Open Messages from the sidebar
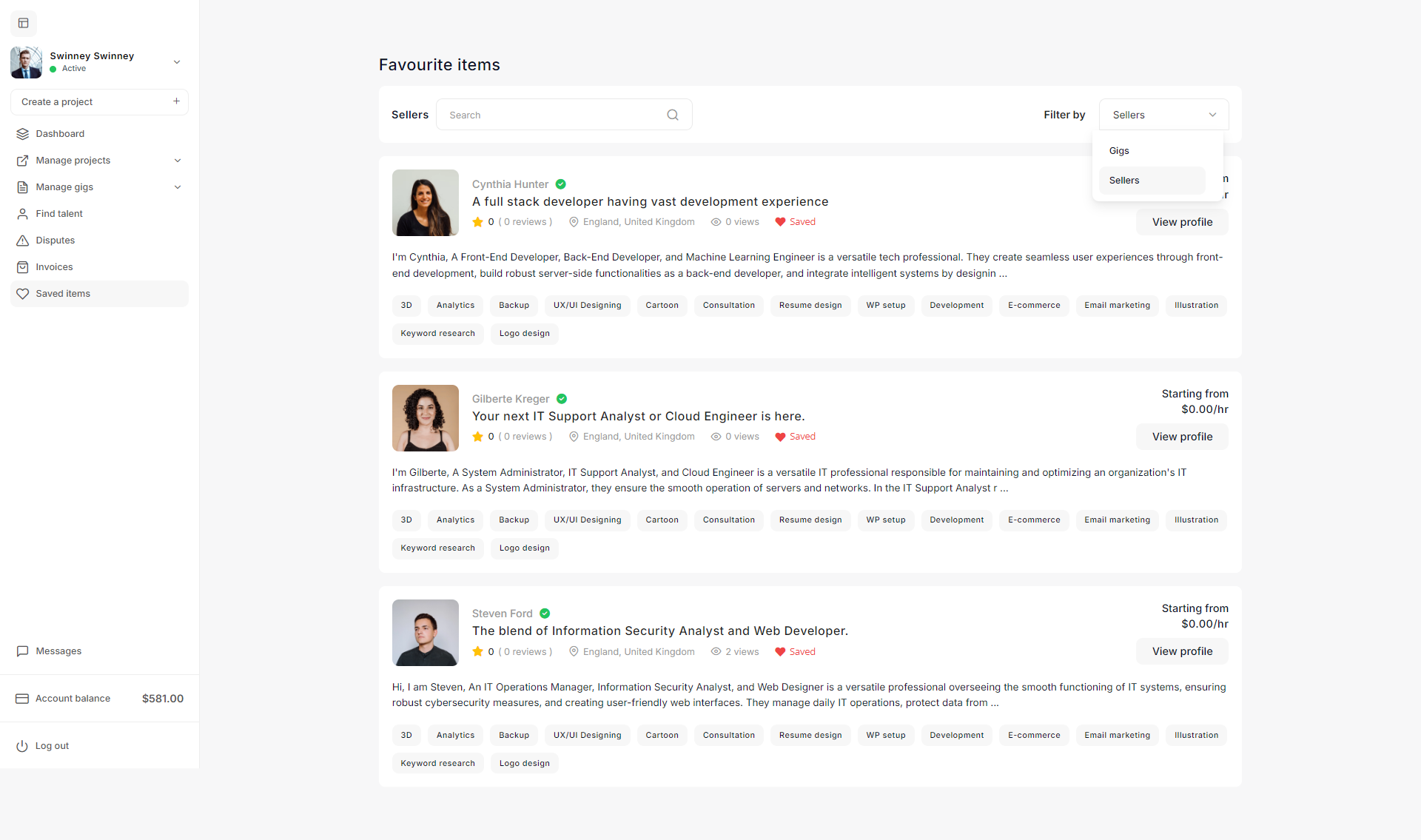 point(58,651)
